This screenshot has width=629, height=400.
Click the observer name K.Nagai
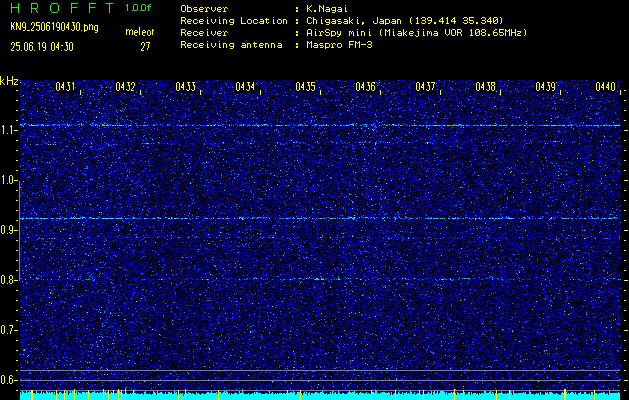(327, 8)
